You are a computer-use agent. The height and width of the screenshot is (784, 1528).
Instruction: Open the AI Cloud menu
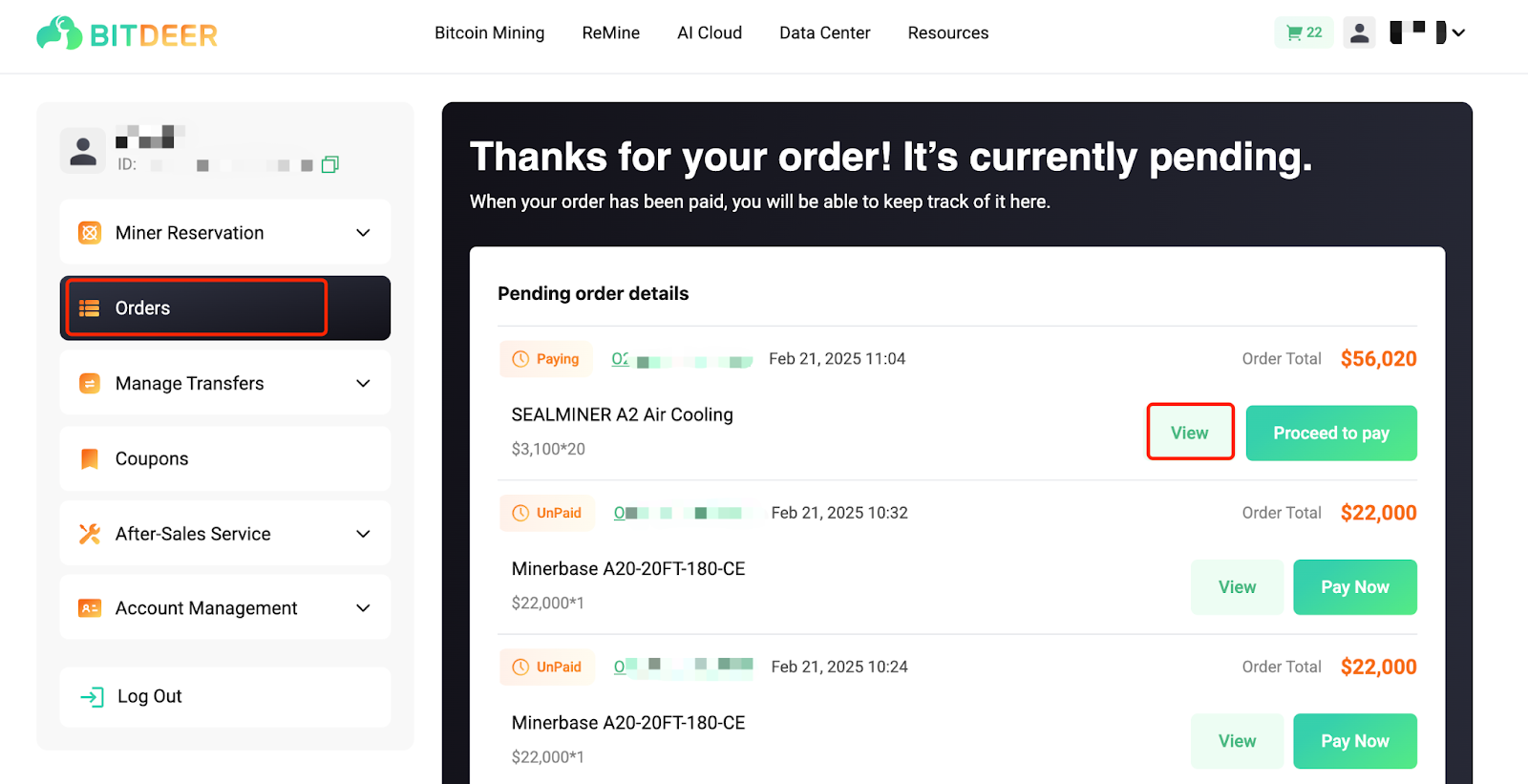710,32
